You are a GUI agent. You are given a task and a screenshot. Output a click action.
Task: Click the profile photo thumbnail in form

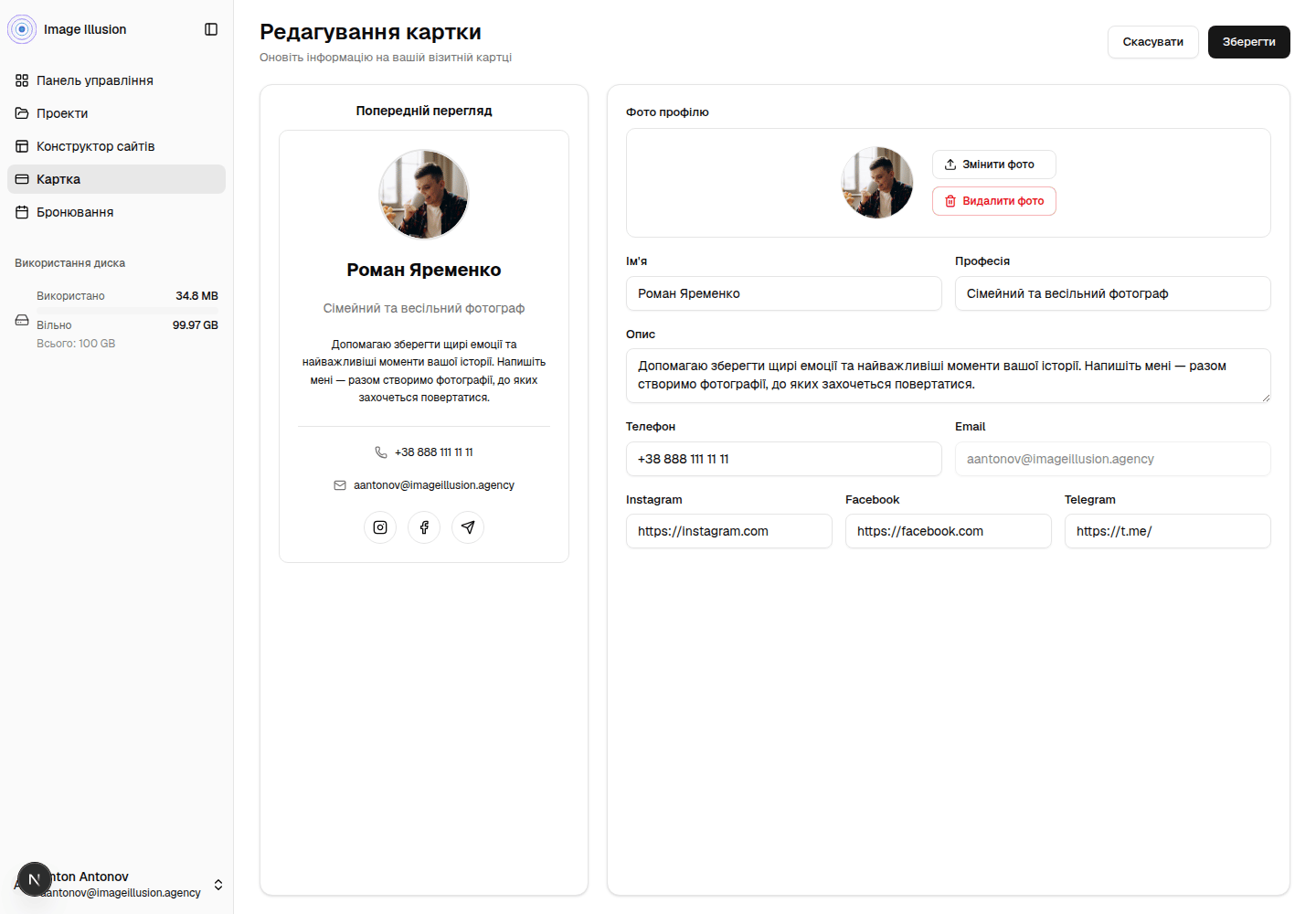pyautogui.click(x=877, y=183)
